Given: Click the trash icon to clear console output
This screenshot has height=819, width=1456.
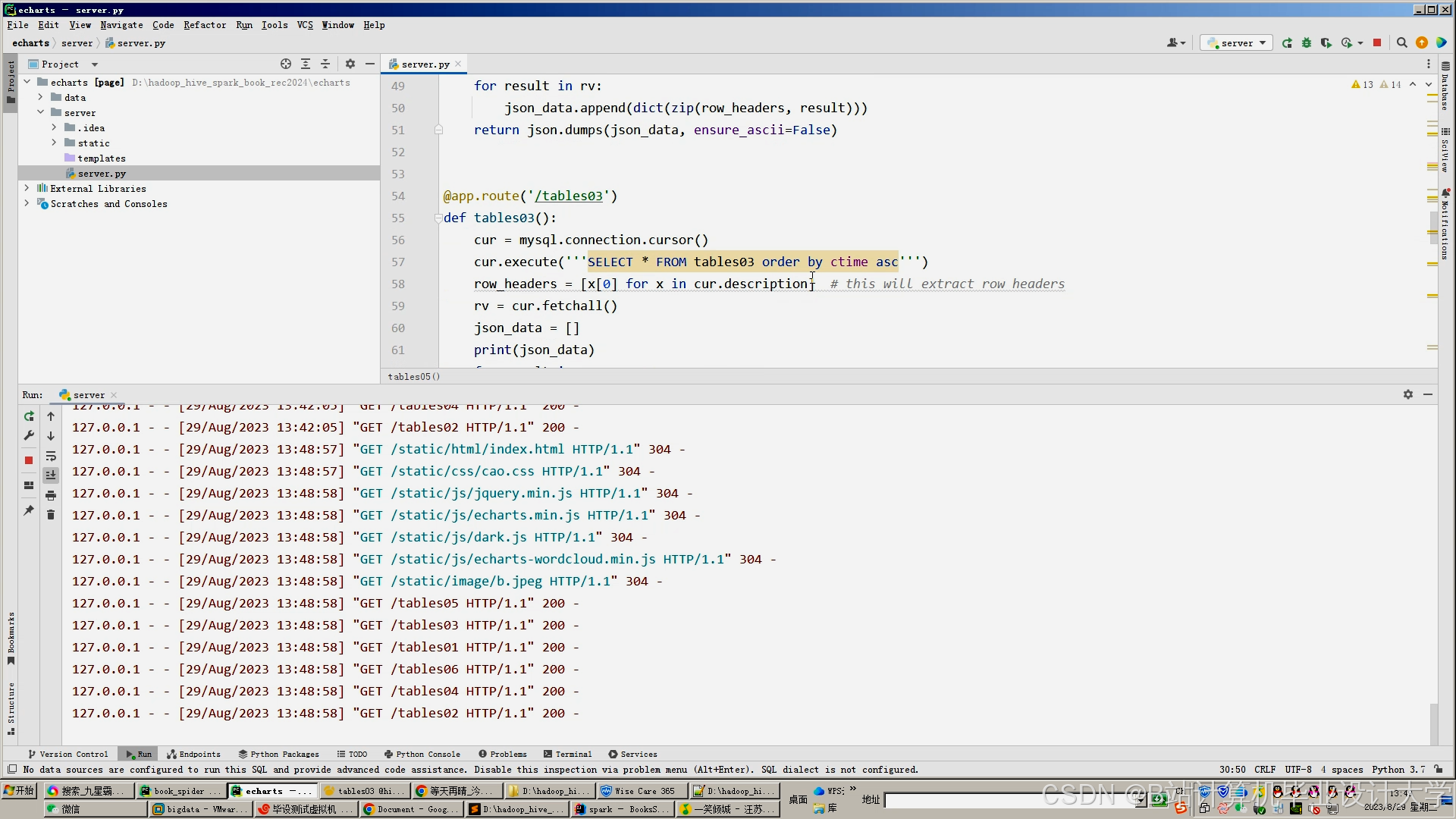Looking at the screenshot, I should pyautogui.click(x=51, y=515).
